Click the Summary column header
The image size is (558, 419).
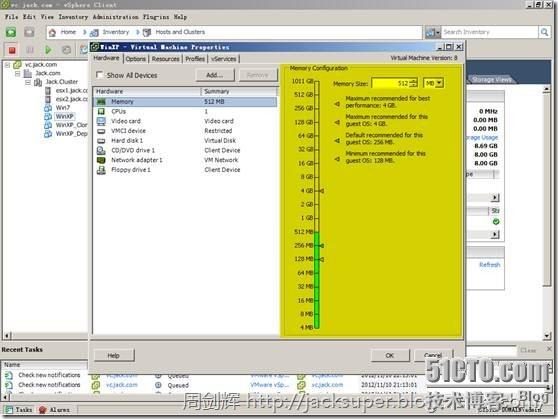pyautogui.click(x=238, y=91)
